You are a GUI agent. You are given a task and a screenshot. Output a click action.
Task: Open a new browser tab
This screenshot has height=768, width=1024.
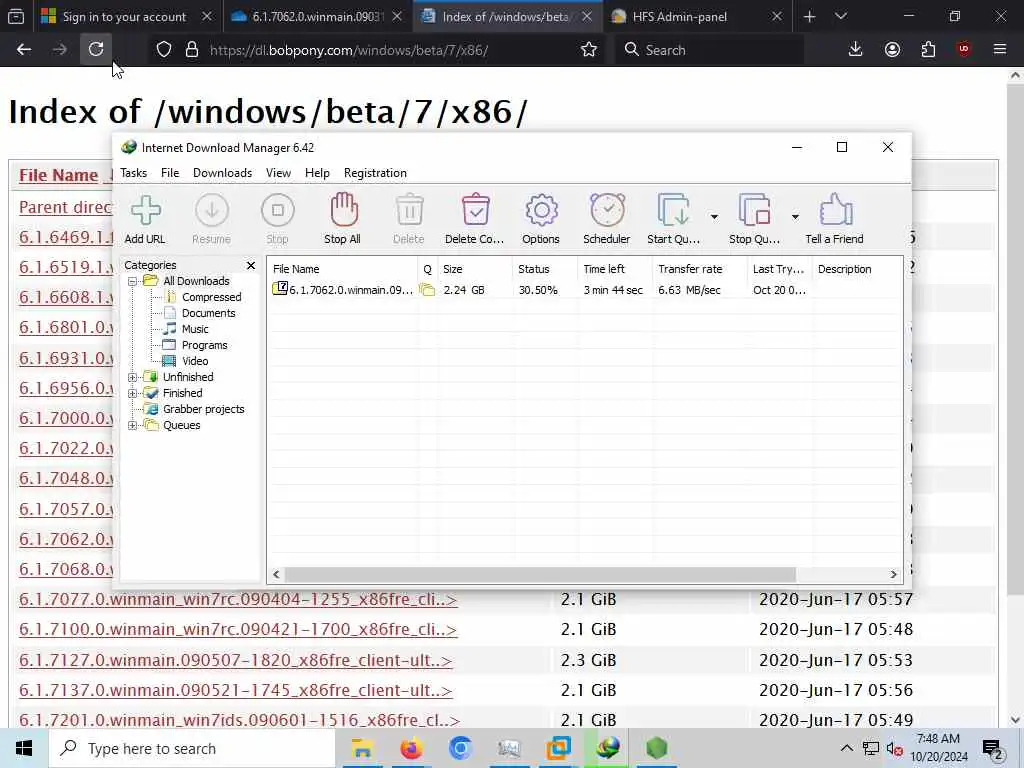[809, 16]
